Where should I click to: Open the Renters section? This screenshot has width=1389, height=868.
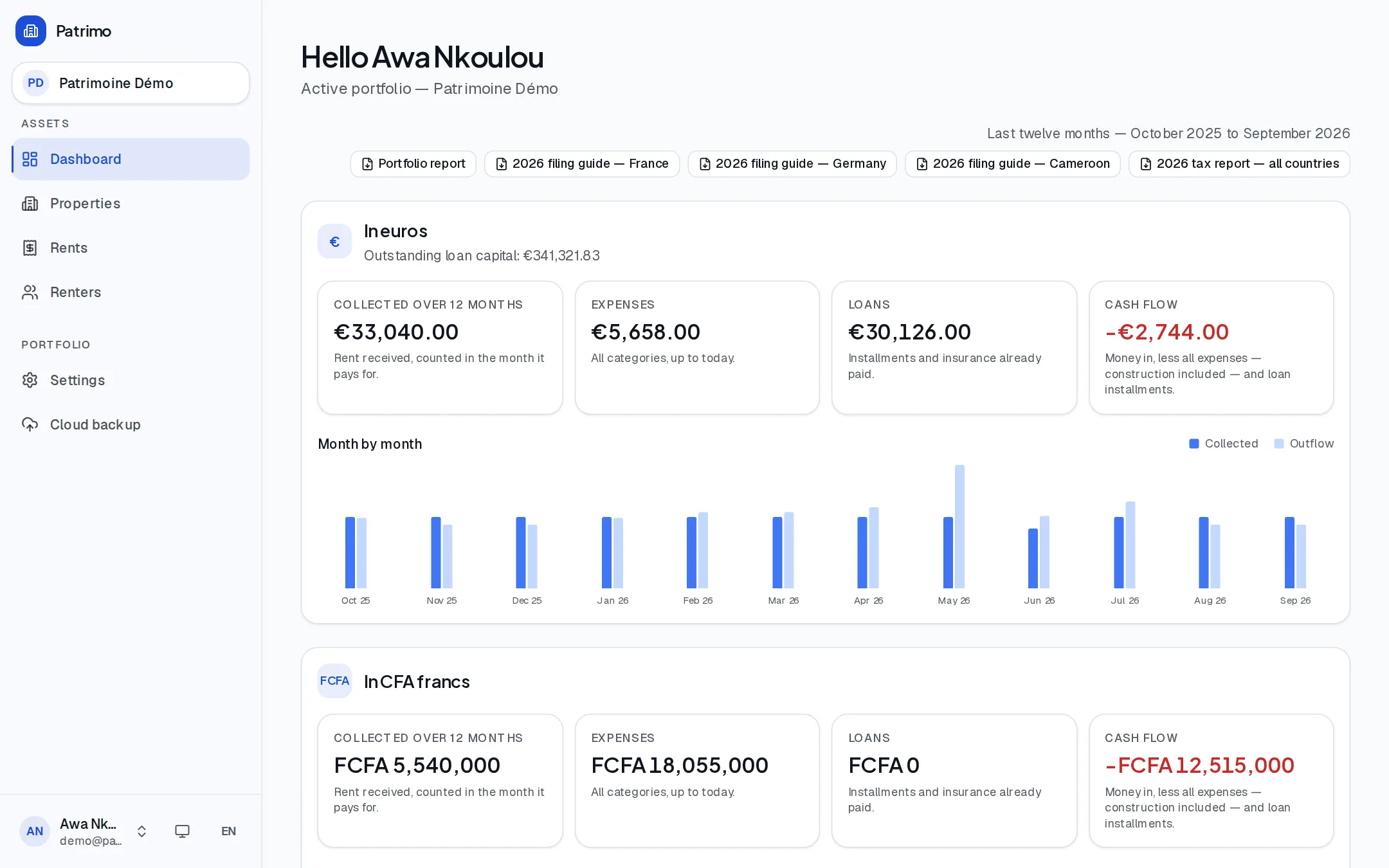[131, 292]
